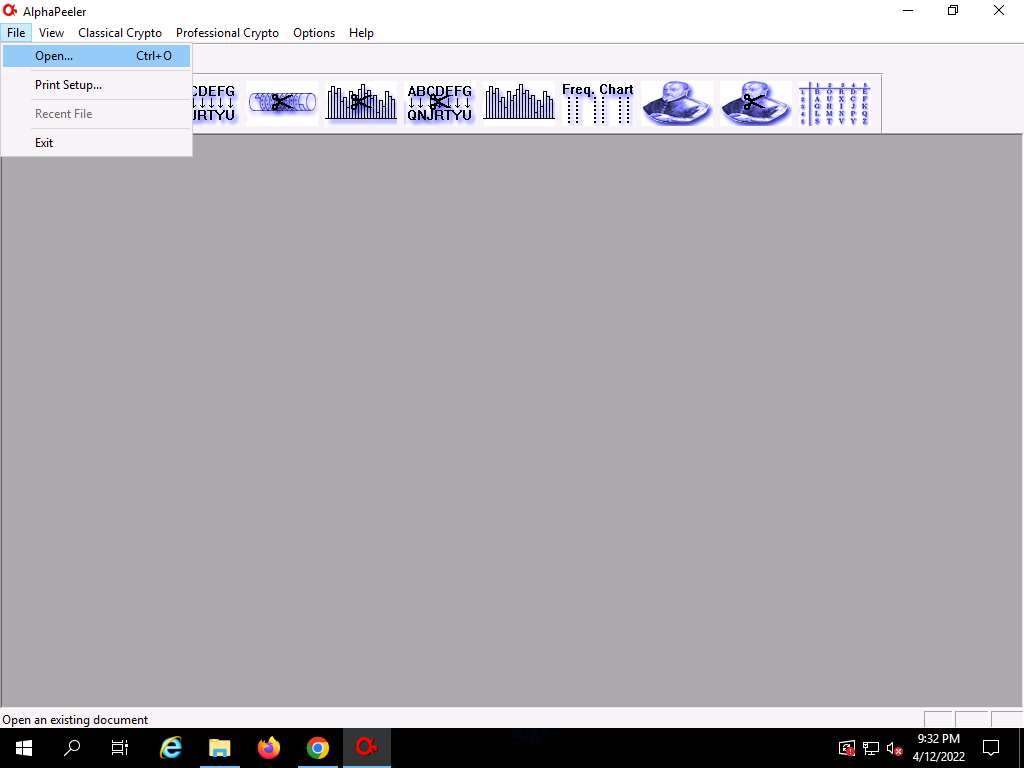This screenshot has width=1024, height=768.
Task: Choose Print Setup... in File menu
Action: [68, 85]
